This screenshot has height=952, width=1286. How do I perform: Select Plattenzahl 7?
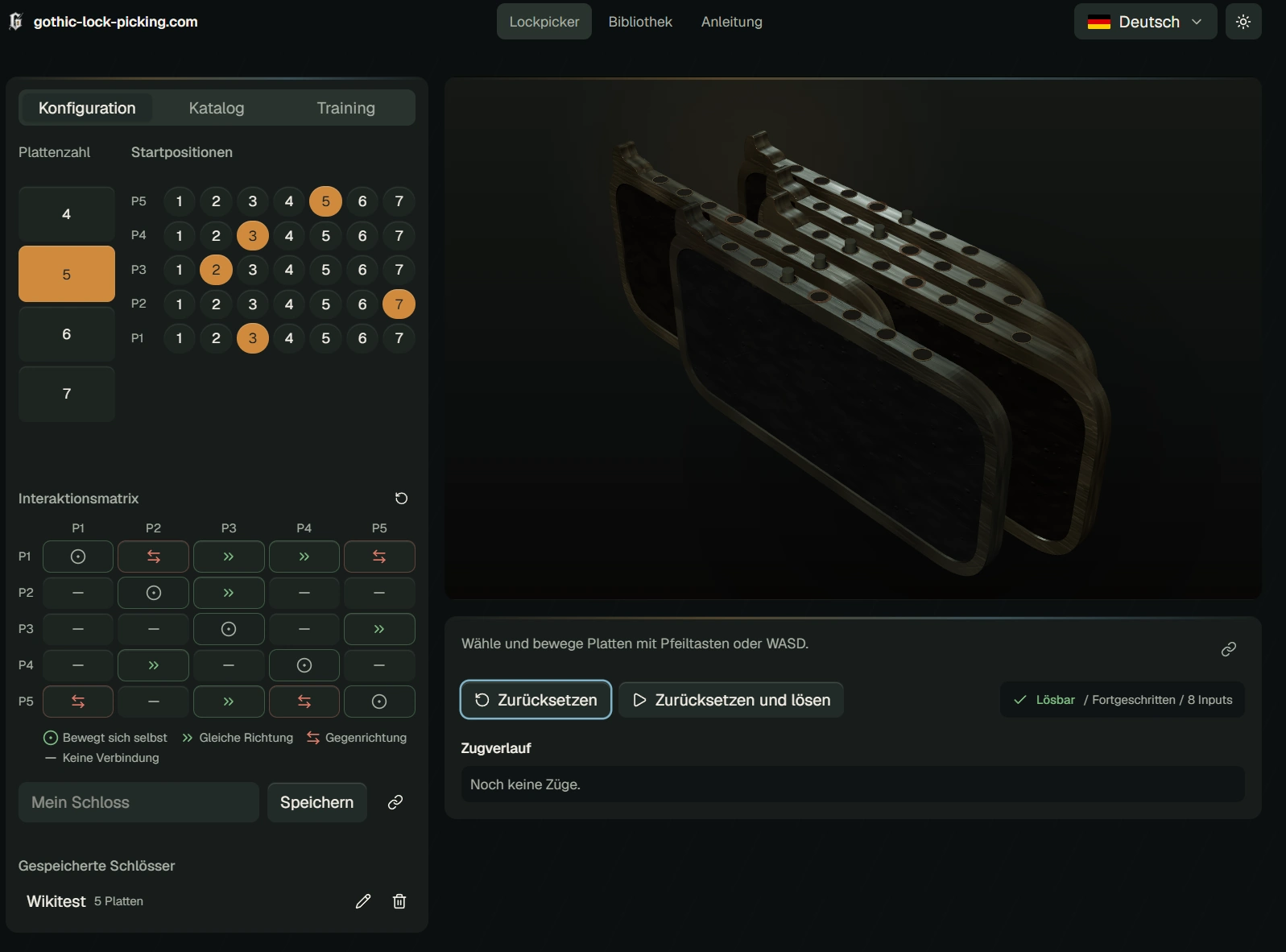pyautogui.click(x=67, y=394)
